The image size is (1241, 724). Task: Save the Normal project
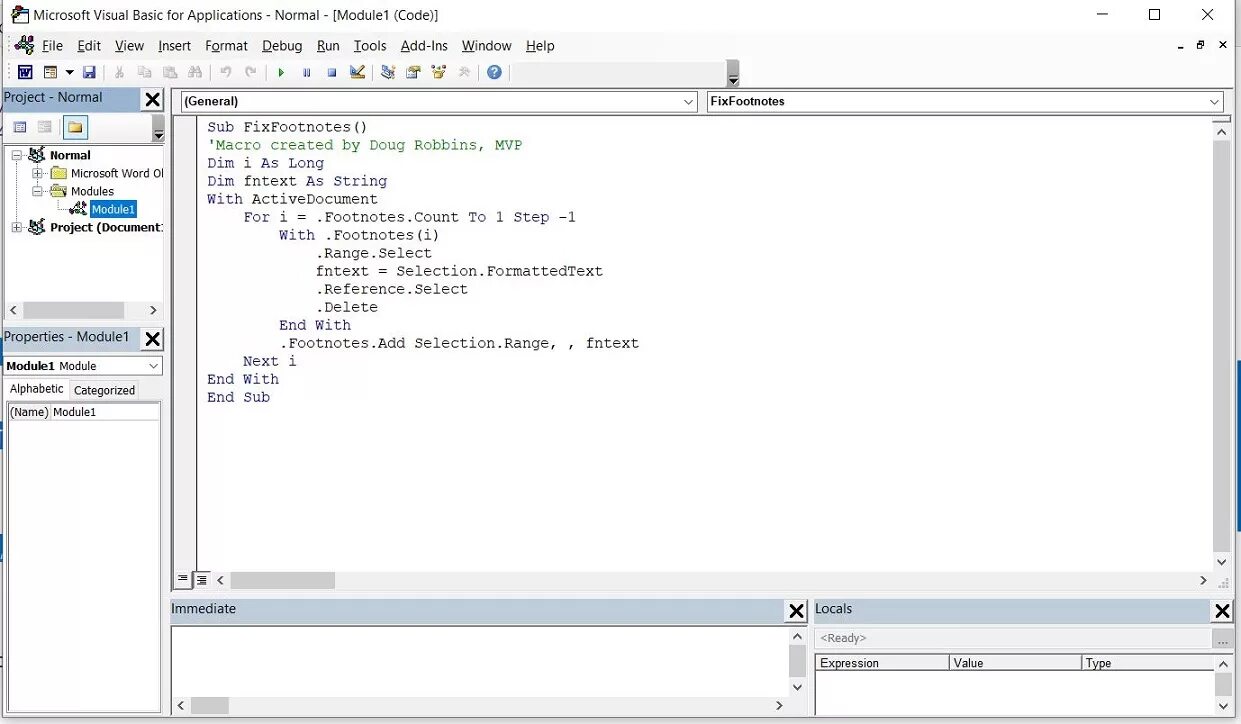(89, 72)
